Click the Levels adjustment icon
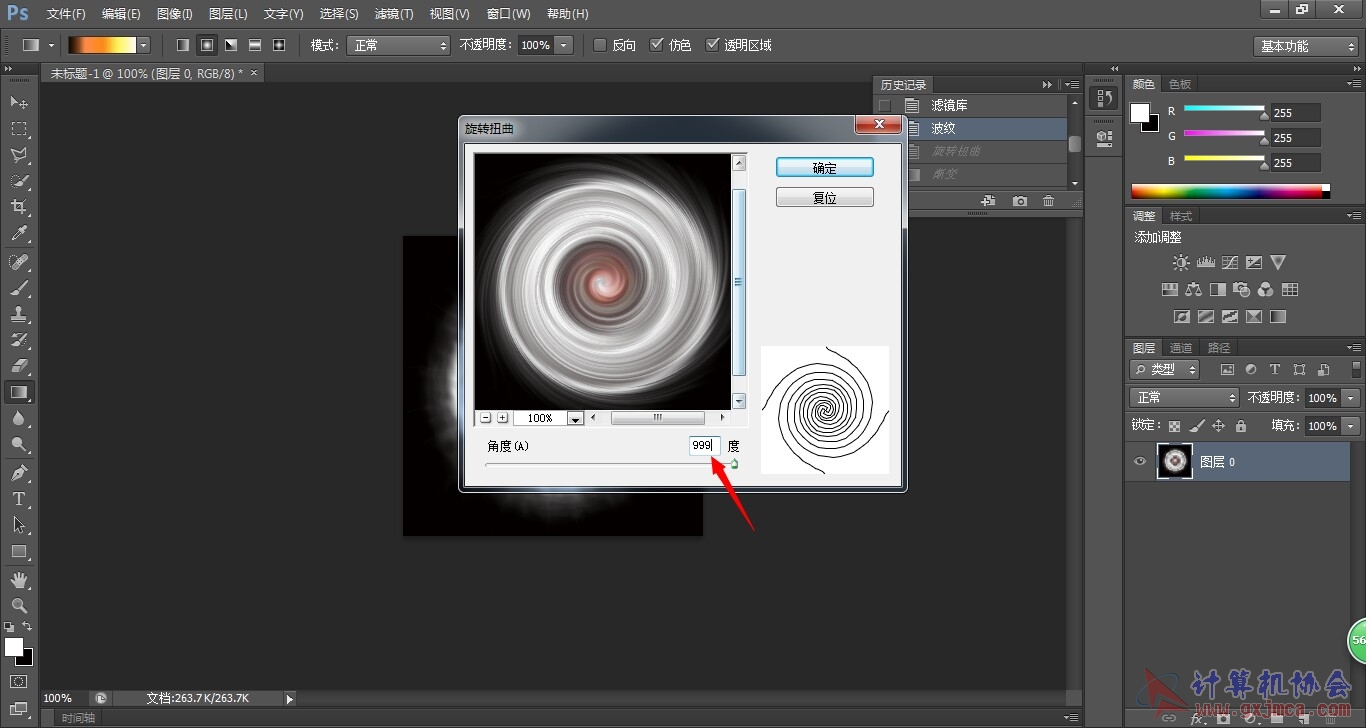The width and height of the screenshot is (1366, 728). (x=1205, y=262)
